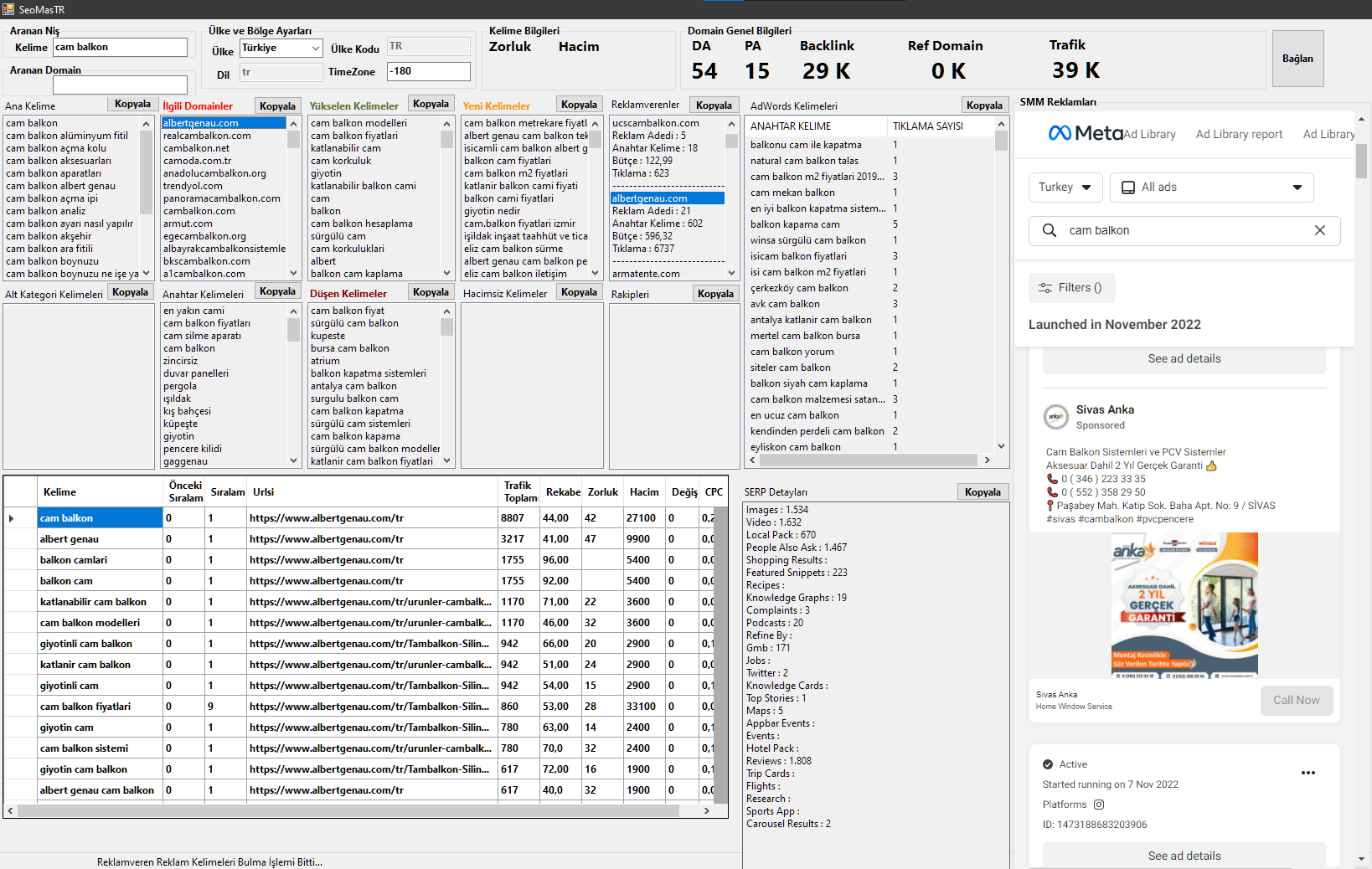1372x869 pixels.
Task: Click the Call Now button on the ad
Action: (x=1297, y=700)
